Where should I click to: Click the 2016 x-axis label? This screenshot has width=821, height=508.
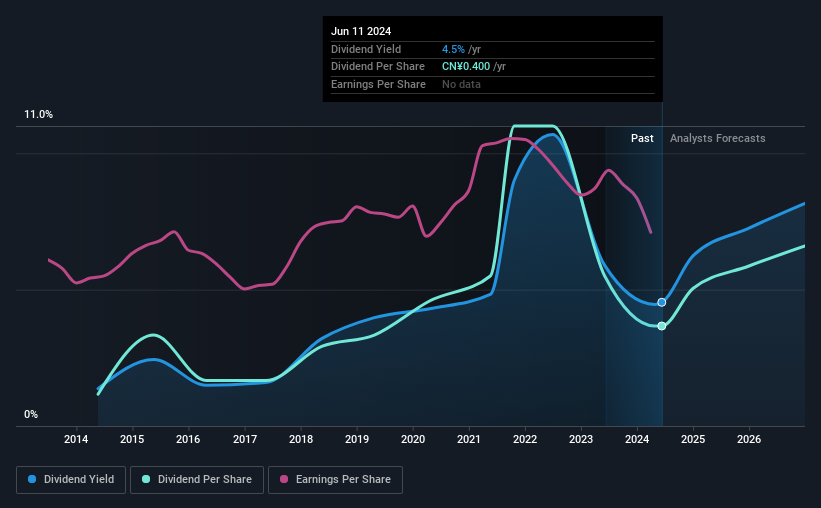(188, 439)
